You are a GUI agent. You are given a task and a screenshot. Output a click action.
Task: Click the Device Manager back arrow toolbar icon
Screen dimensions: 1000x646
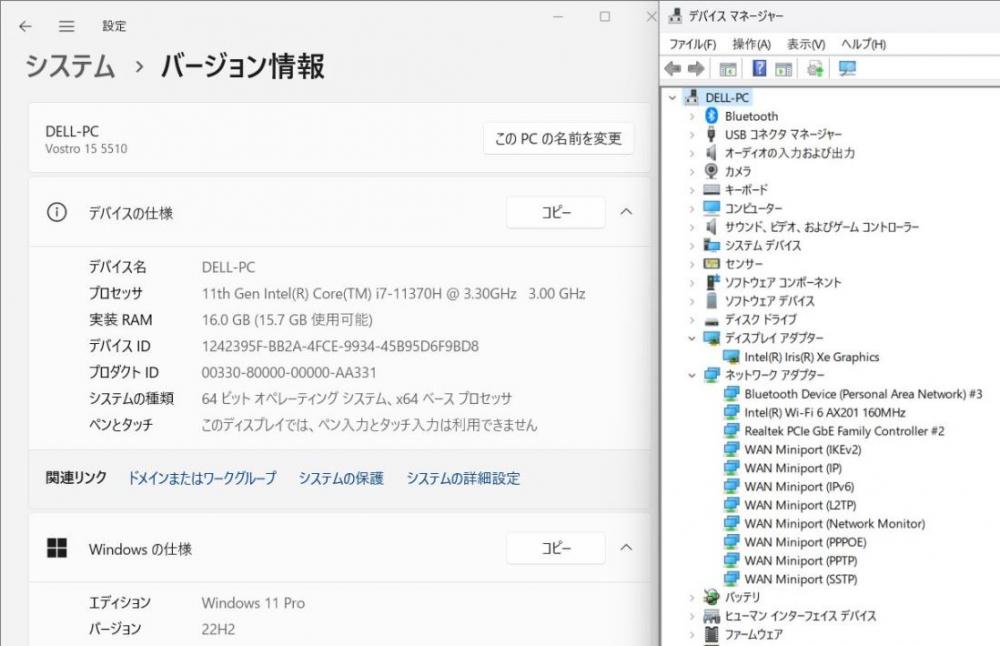(x=672, y=68)
